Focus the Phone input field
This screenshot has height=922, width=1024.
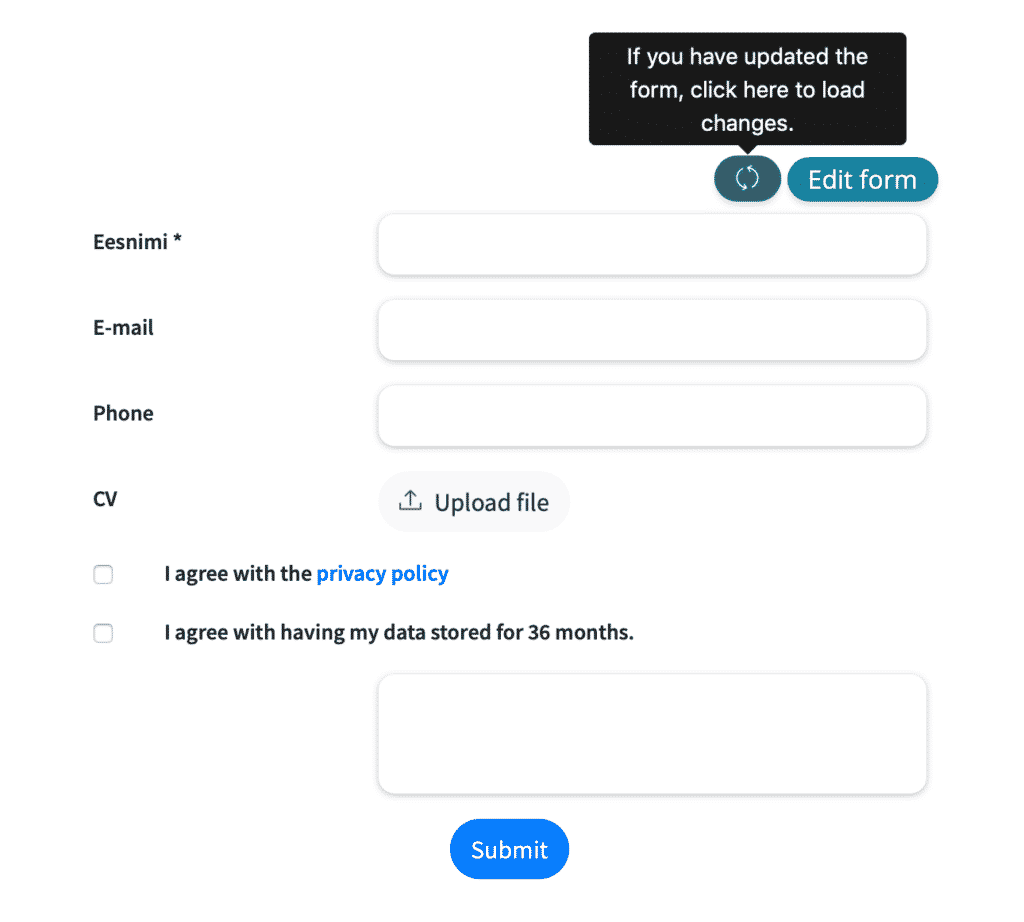pyautogui.click(x=652, y=416)
